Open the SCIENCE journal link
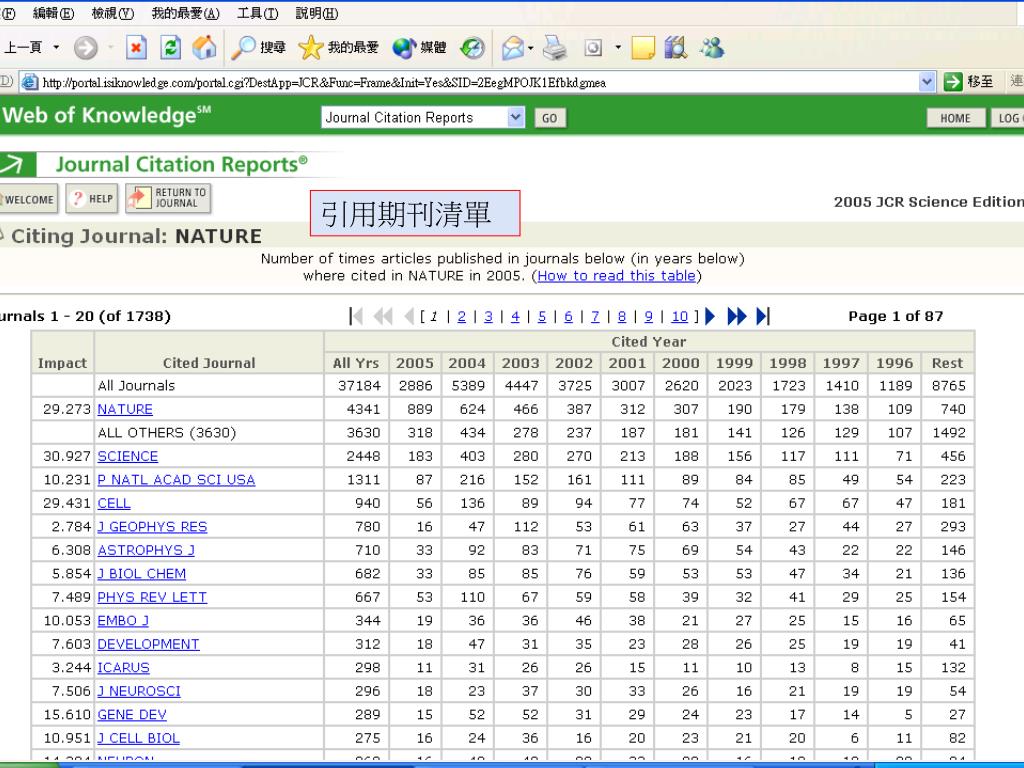1024x768 pixels. [x=128, y=456]
